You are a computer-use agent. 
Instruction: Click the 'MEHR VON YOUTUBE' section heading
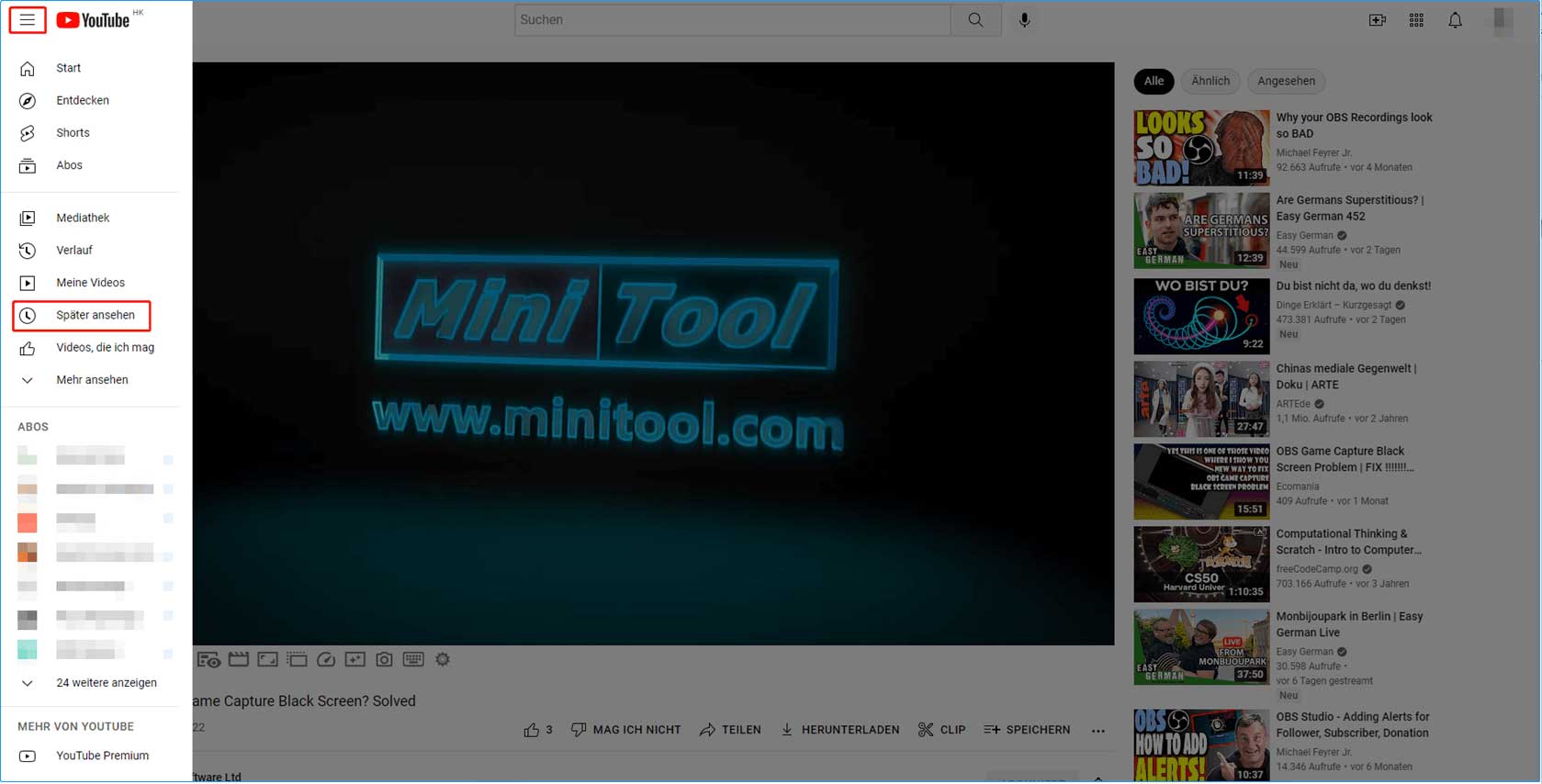pos(75,727)
